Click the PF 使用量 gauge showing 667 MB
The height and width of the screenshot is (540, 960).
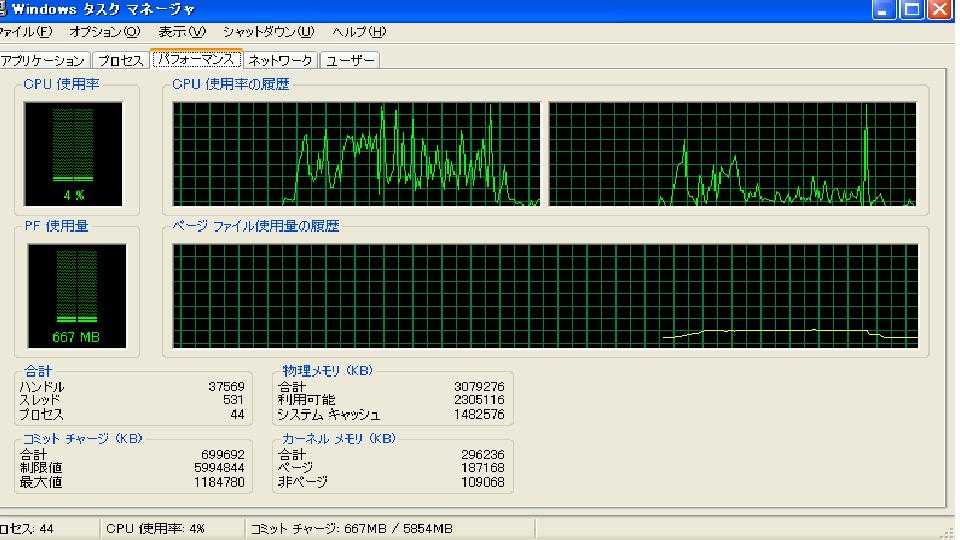[77, 296]
